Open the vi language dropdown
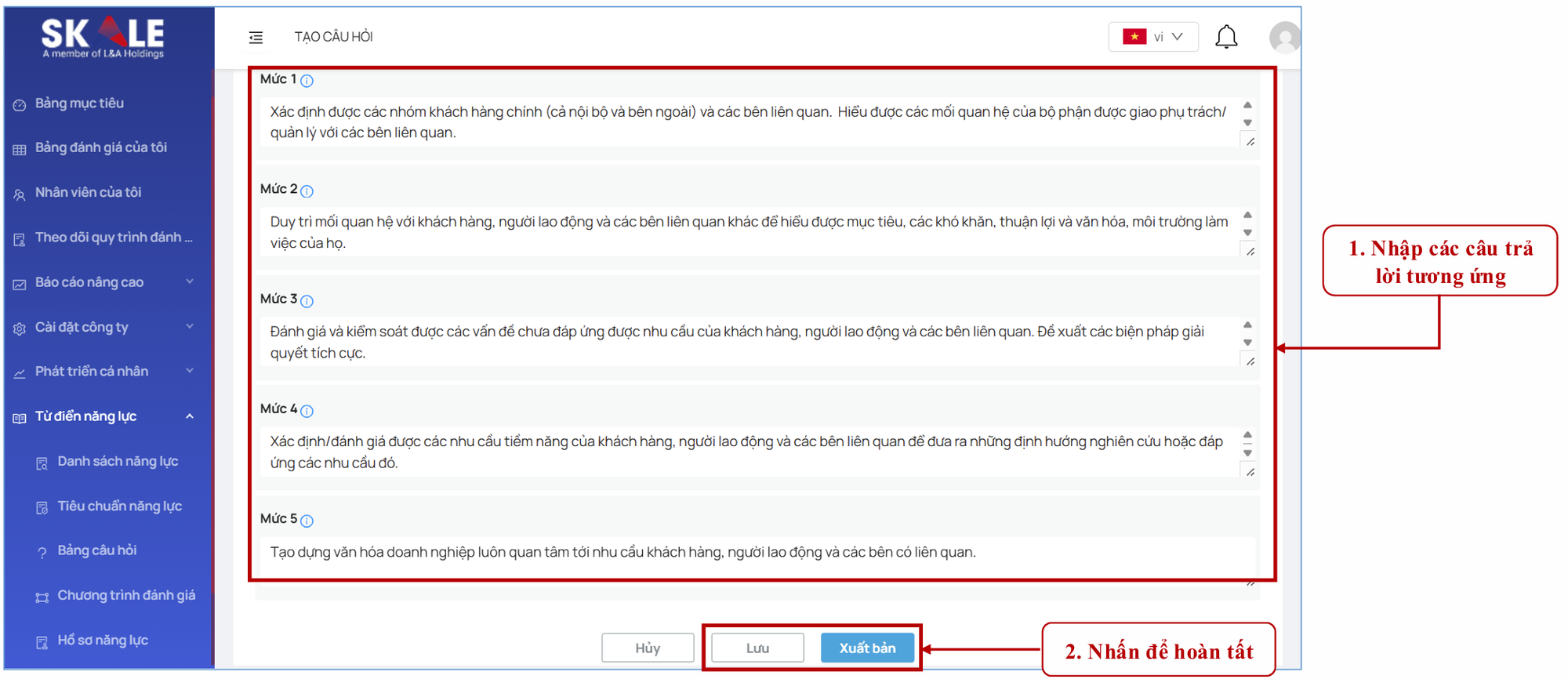The height and width of the screenshot is (679, 1568). [x=1152, y=37]
